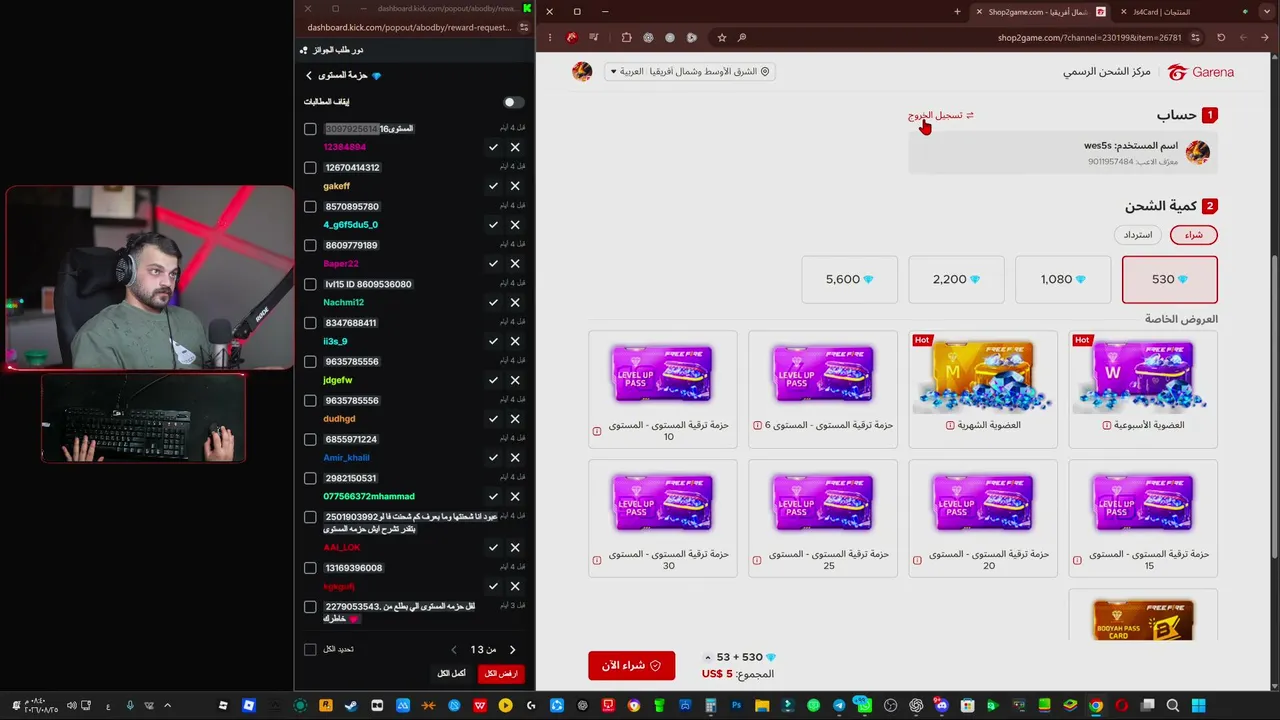Click the red reject-all button

point(501,674)
